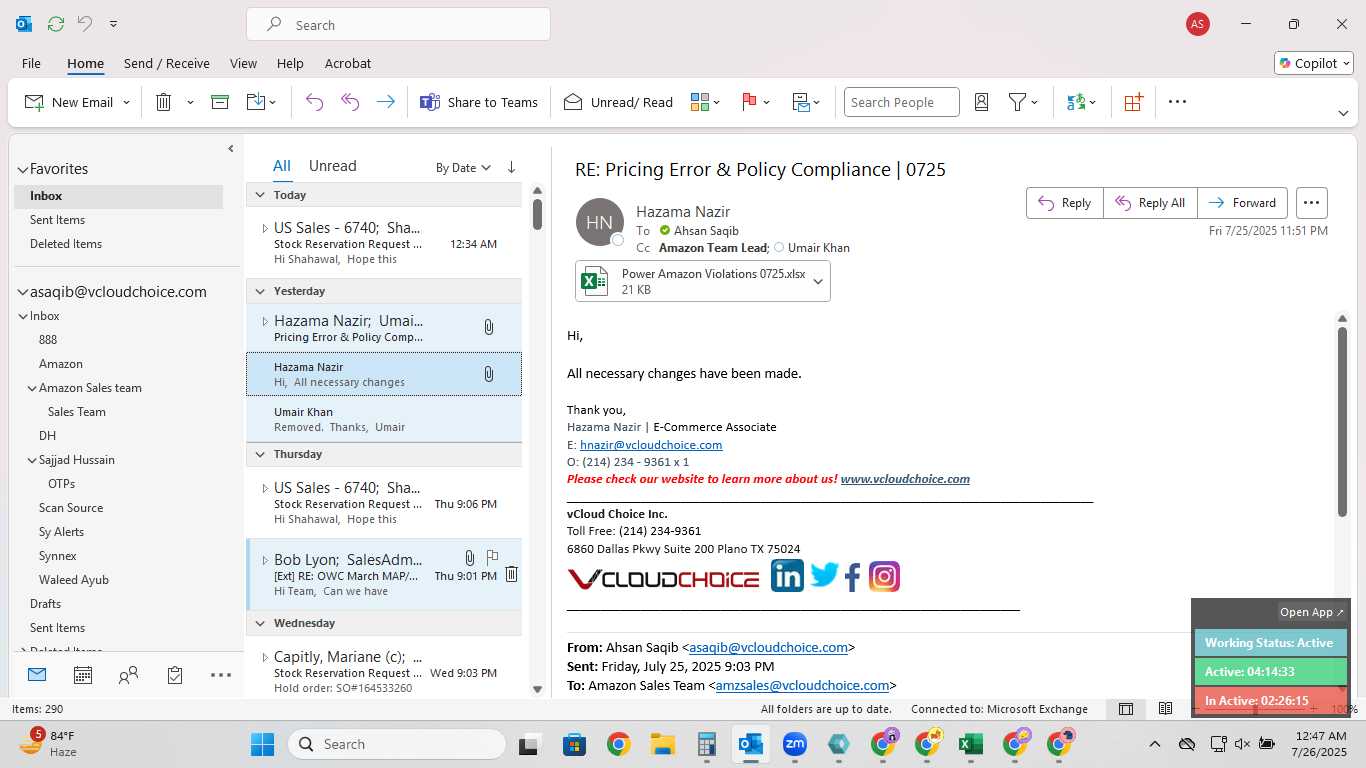1366x768 pixels.
Task: Collapse the Yesterday group header
Action: (260, 291)
